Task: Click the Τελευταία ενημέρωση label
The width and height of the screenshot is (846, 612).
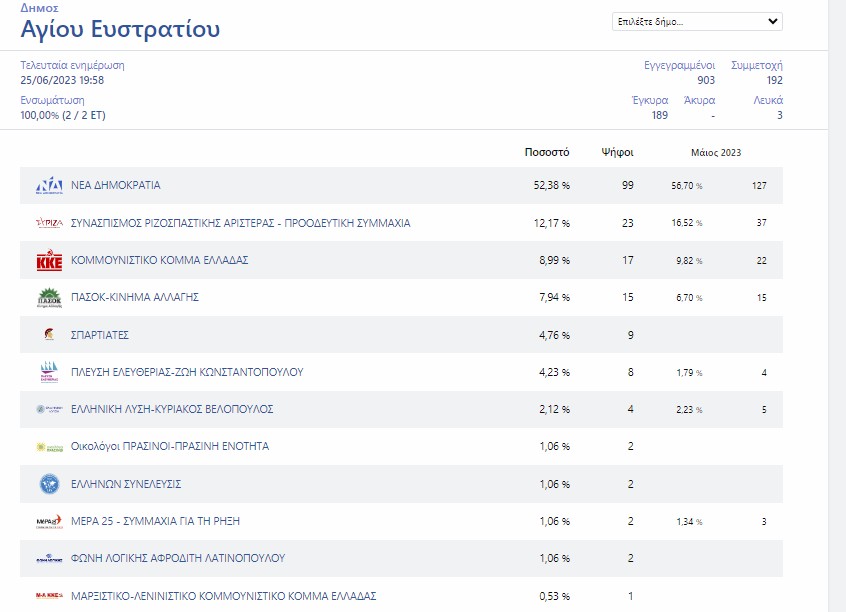Action: 72,65
